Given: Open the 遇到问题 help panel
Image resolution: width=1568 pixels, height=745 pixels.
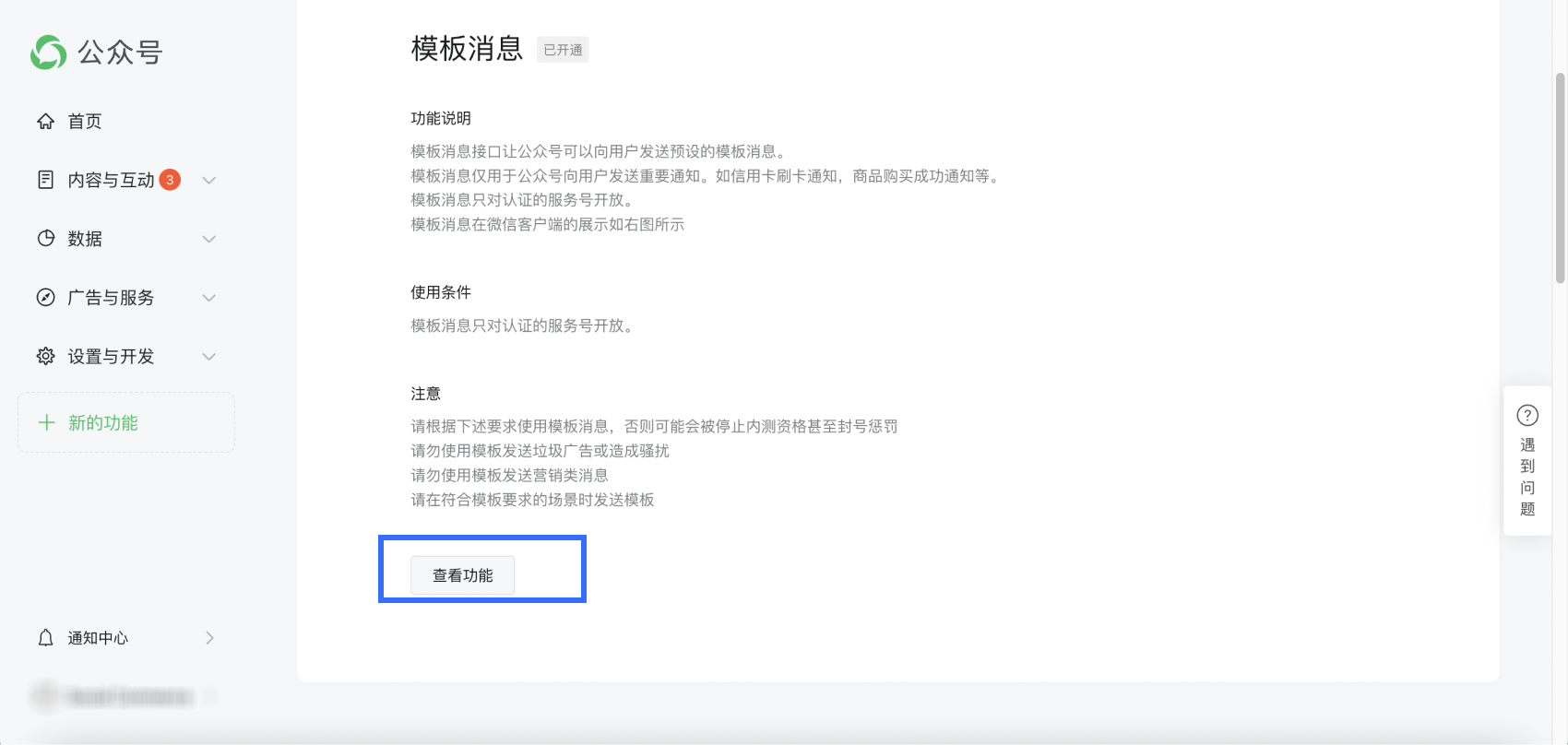Looking at the screenshot, I should 1527,460.
